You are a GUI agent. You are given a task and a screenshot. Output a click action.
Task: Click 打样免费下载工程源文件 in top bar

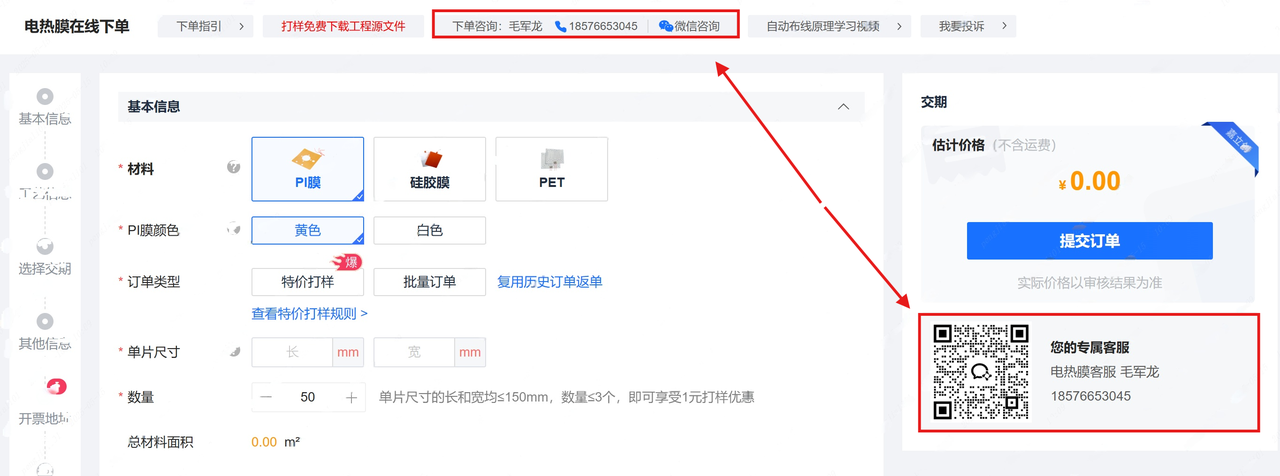[x=343, y=26]
